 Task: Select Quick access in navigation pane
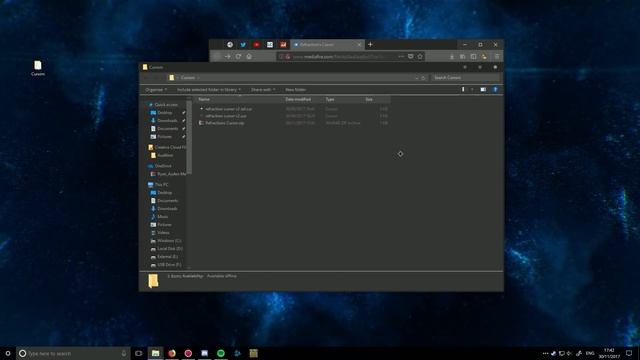[x=163, y=104]
